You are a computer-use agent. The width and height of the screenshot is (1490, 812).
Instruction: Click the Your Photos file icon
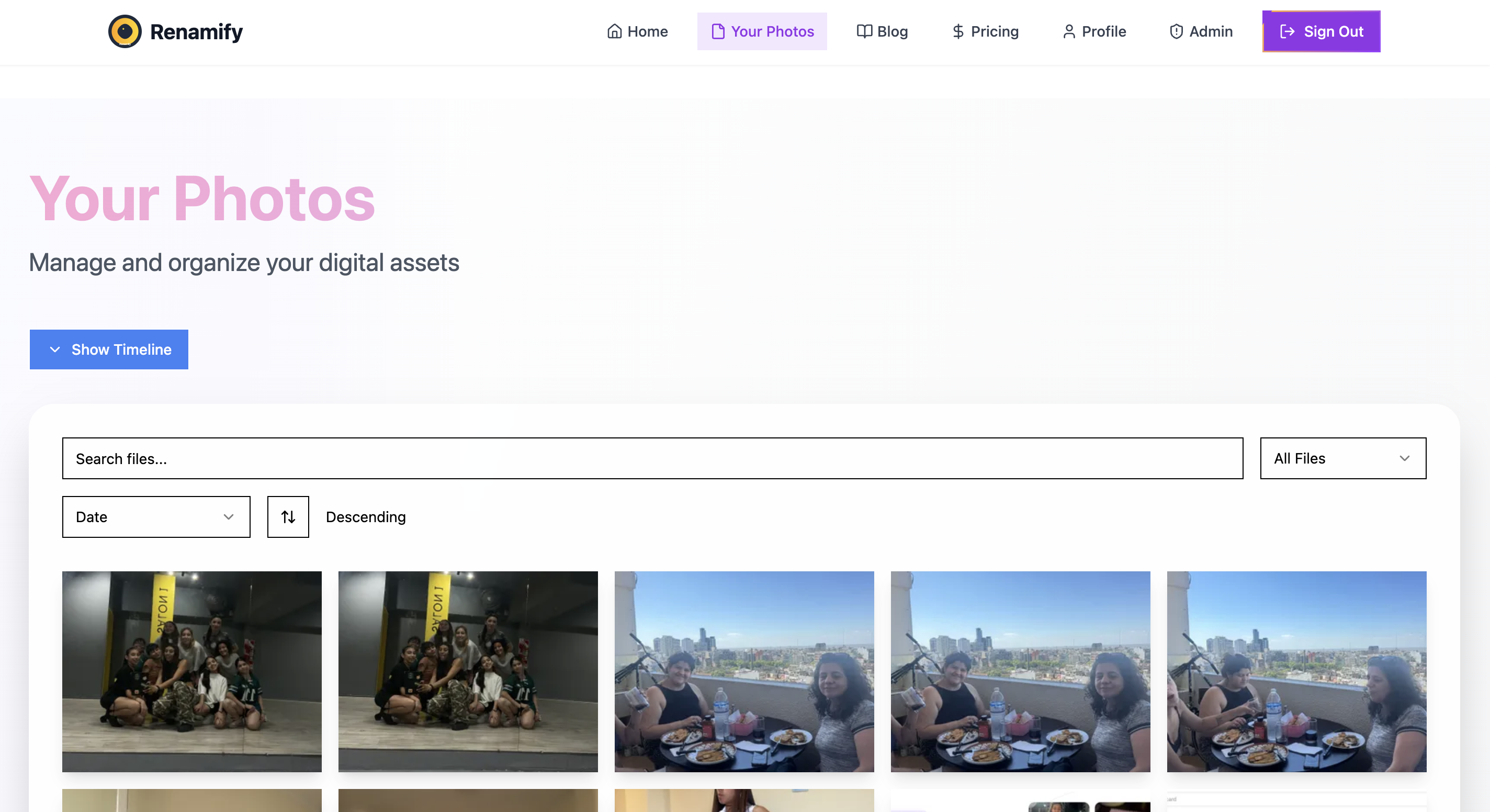tap(718, 31)
